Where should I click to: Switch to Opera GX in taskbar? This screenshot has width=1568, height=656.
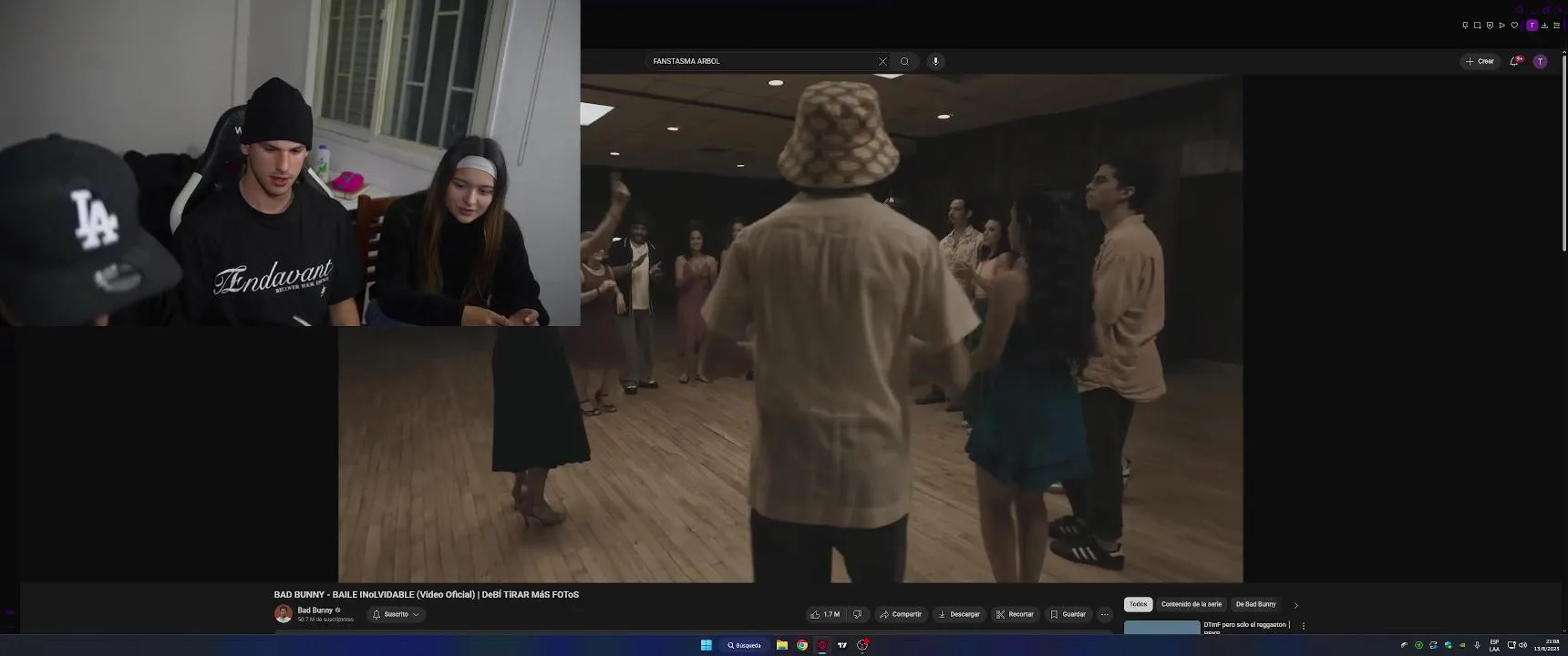(x=822, y=645)
